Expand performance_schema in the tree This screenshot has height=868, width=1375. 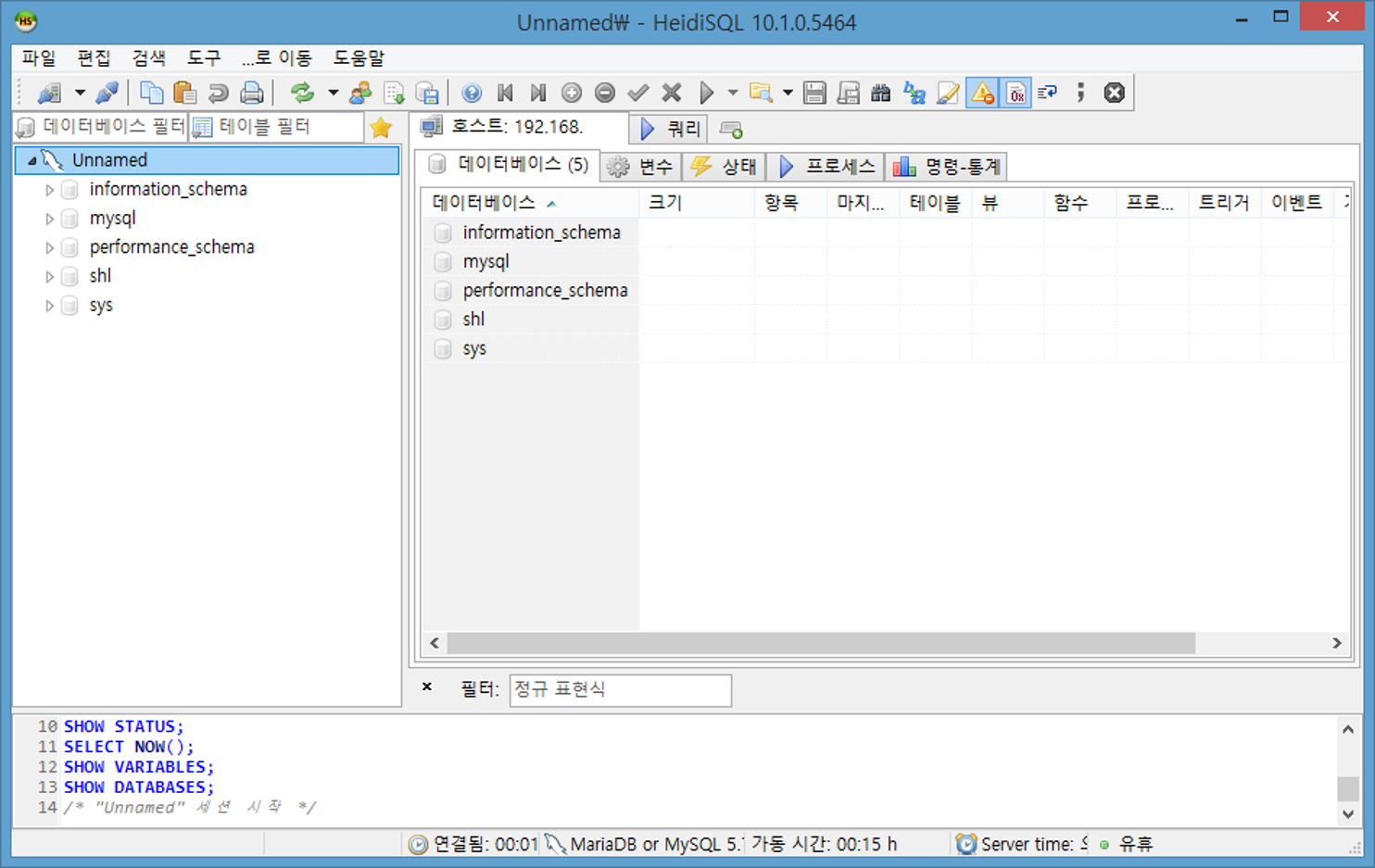(50, 247)
